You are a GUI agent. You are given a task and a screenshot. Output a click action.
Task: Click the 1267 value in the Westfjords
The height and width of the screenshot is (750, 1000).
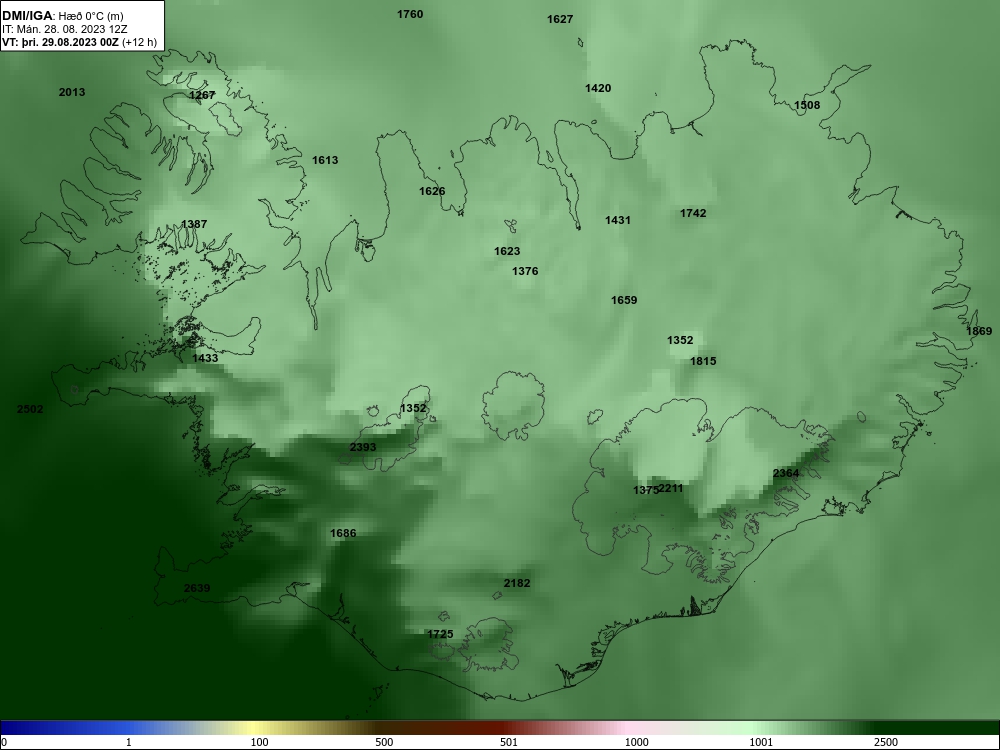pos(202,95)
